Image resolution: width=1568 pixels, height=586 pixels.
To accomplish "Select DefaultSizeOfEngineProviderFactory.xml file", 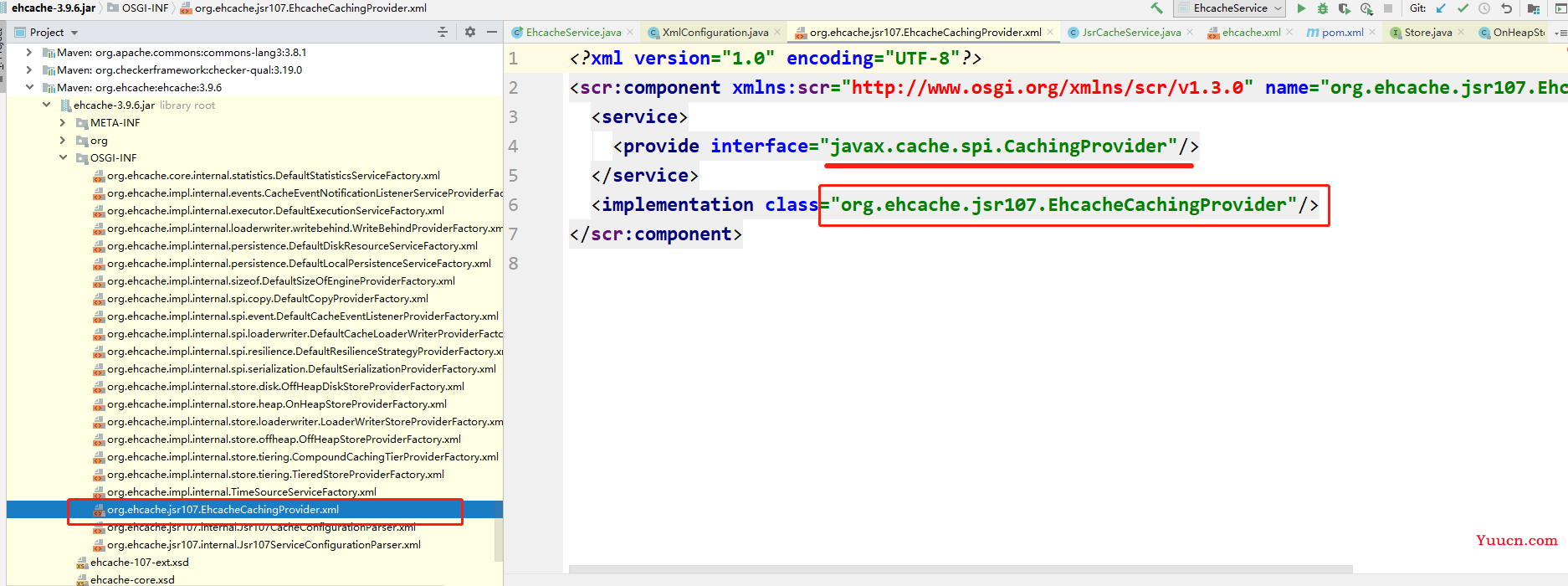I will tap(274, 280).
